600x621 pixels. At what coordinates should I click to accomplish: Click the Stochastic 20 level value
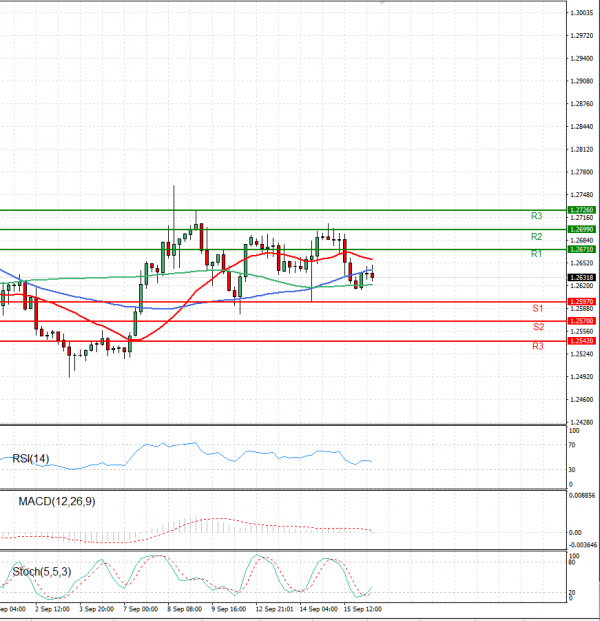(572, 592)
